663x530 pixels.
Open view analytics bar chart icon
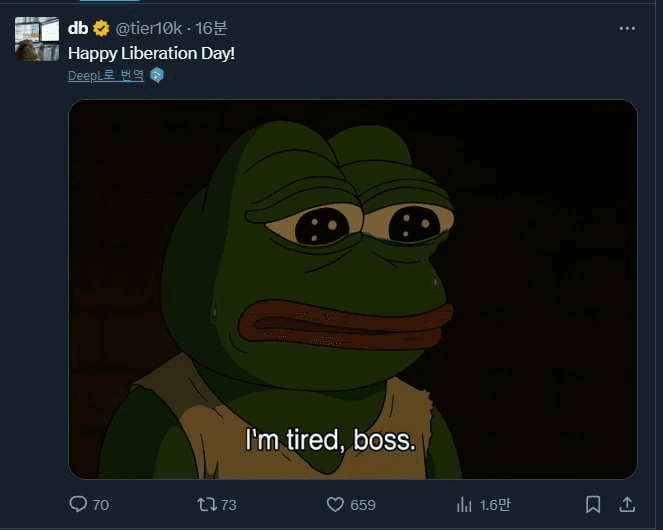464,504
